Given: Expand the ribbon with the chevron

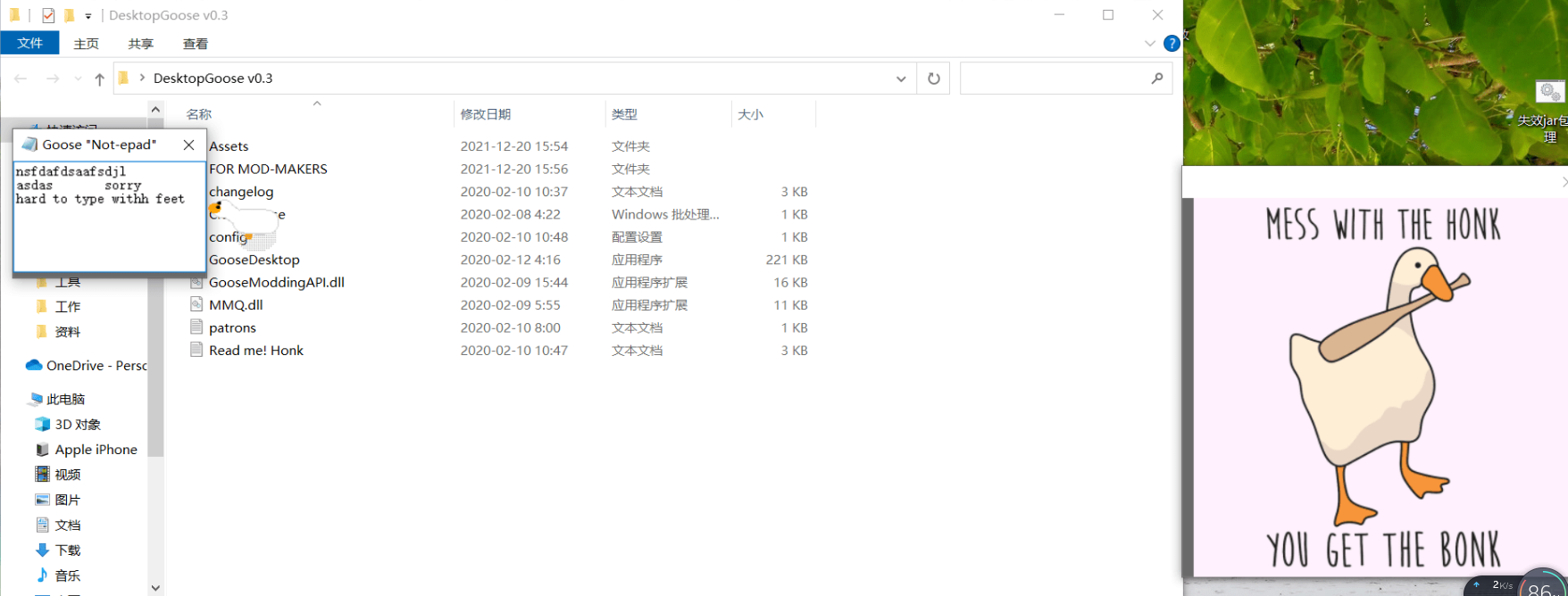Looking at the screenshot, I should click(x=1149, y=44).
